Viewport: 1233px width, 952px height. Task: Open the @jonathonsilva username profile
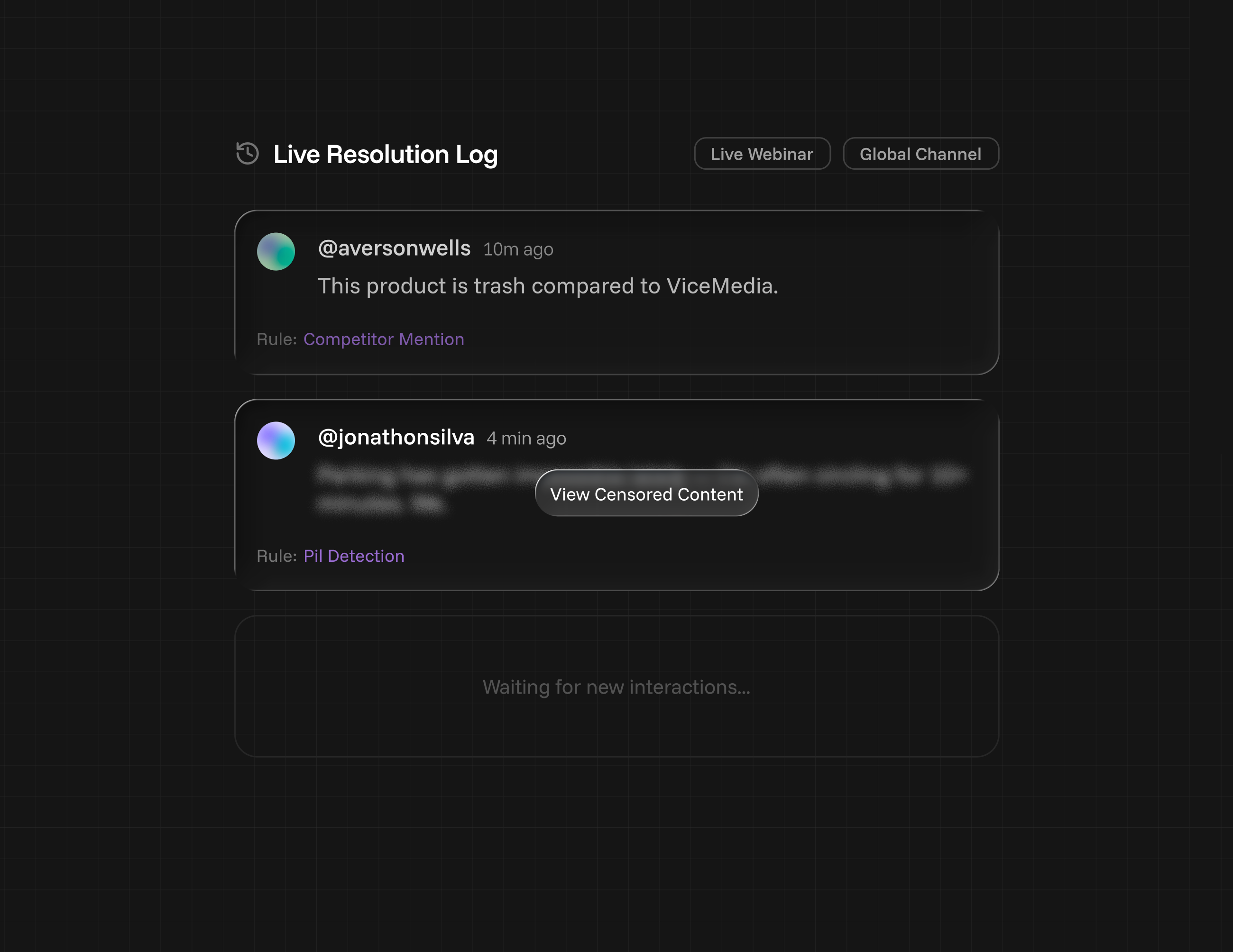point(396,437)
